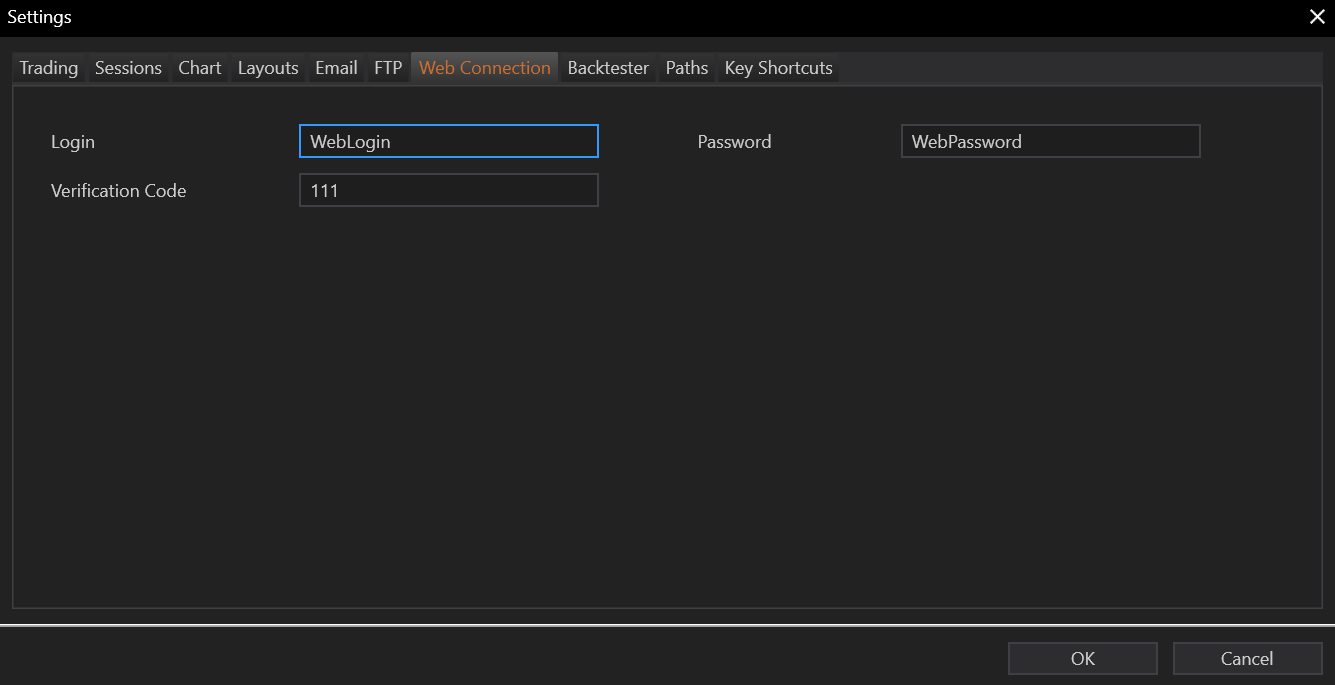Focus the Password field with WebPassword
The height and width of the screenshot is (685, 1335).
[1050, 142]
